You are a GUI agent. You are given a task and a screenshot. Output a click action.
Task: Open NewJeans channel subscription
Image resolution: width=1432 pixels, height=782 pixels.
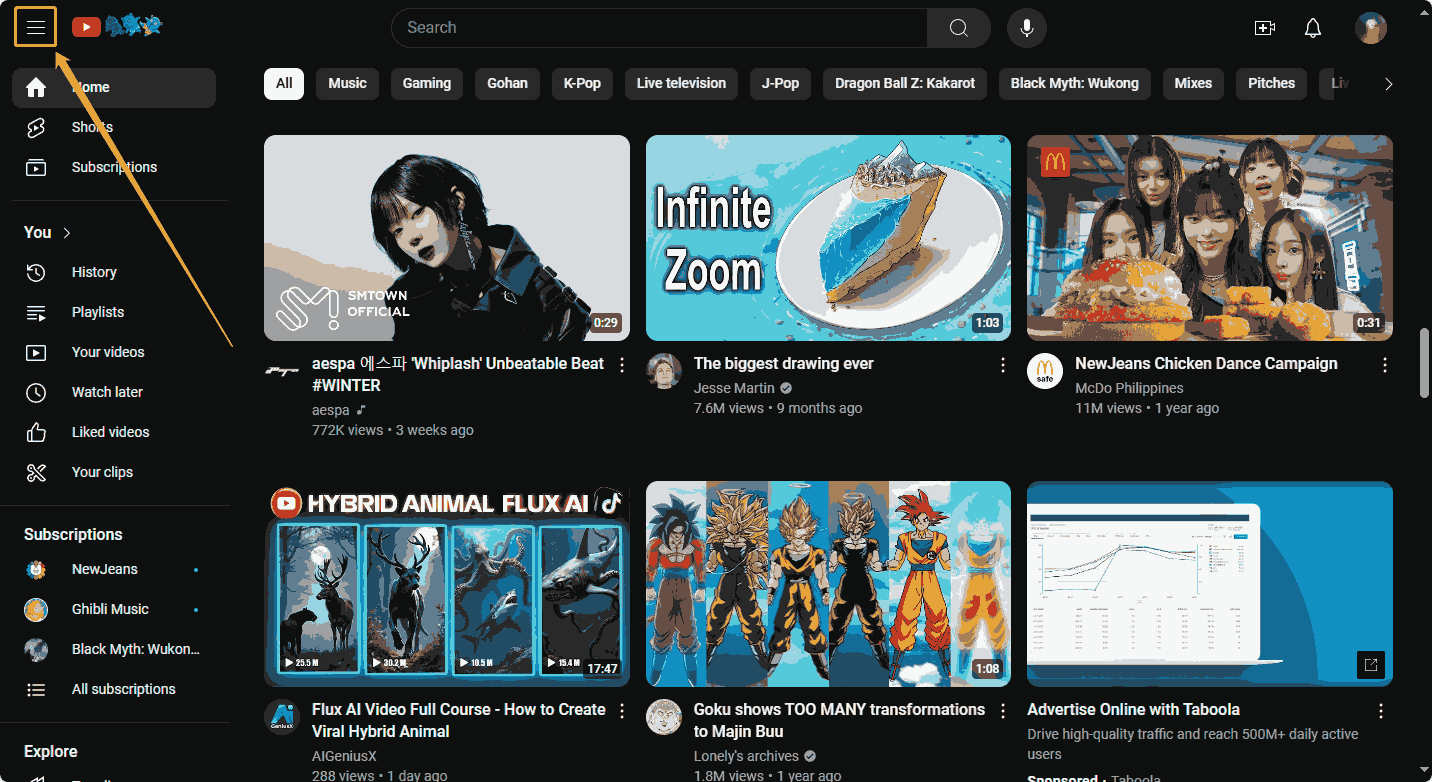tap(114, 569)
